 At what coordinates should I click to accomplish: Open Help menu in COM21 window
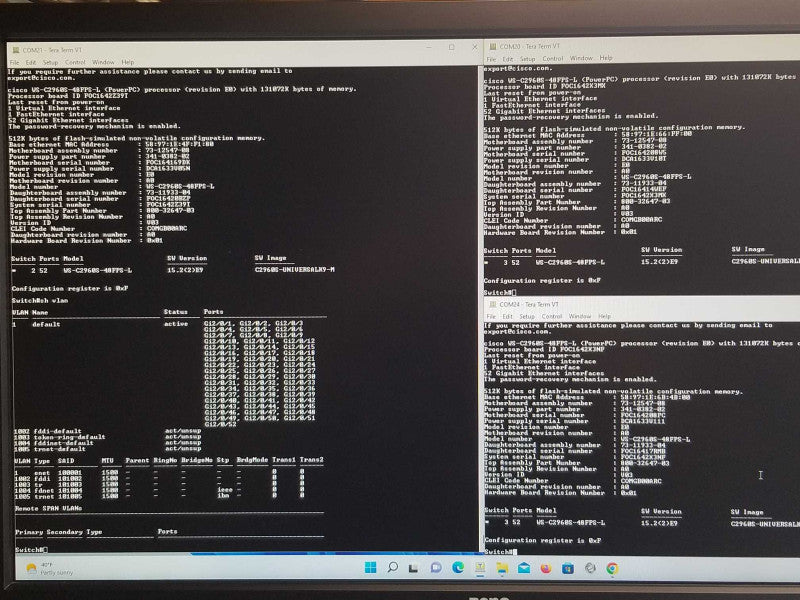(128, 62)
